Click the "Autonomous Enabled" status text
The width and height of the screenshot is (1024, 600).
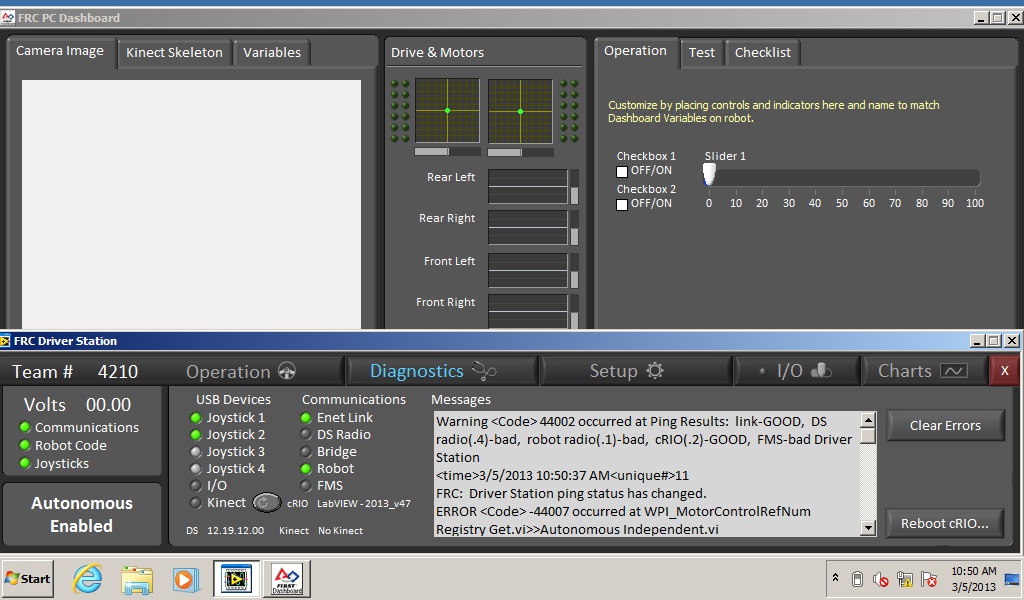[82, 514]
